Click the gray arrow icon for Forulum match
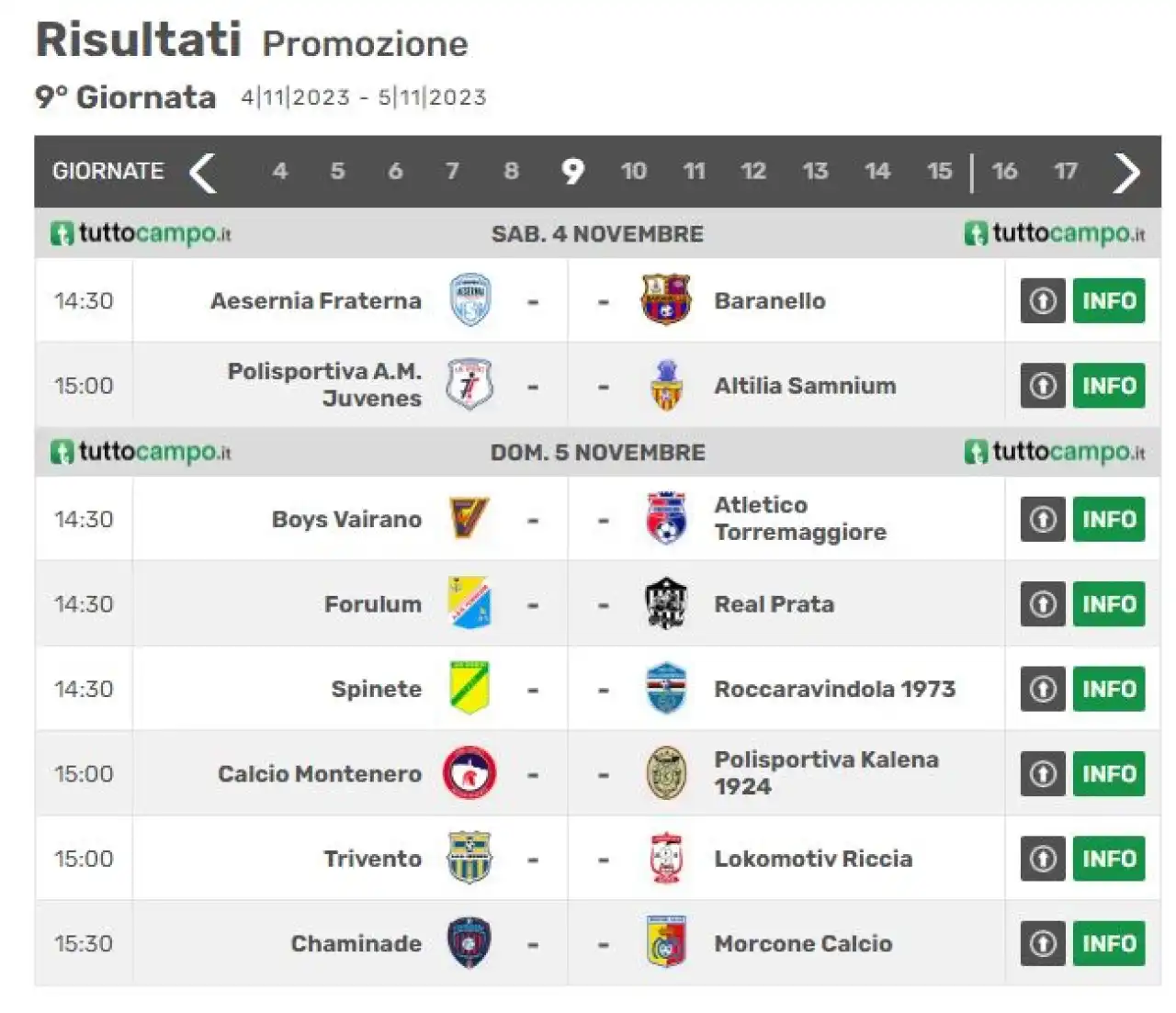Viewport: 1176px width, 1013px height. [1043, 604]
